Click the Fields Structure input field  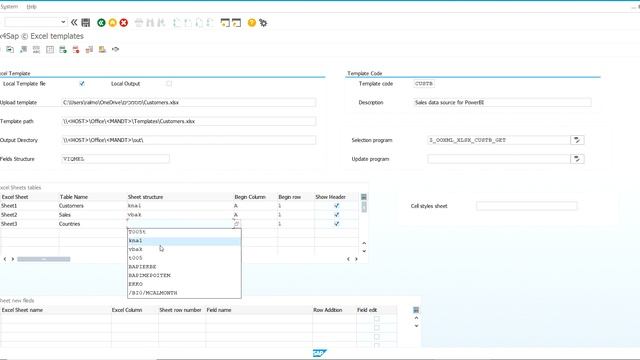tap(115, 159)
